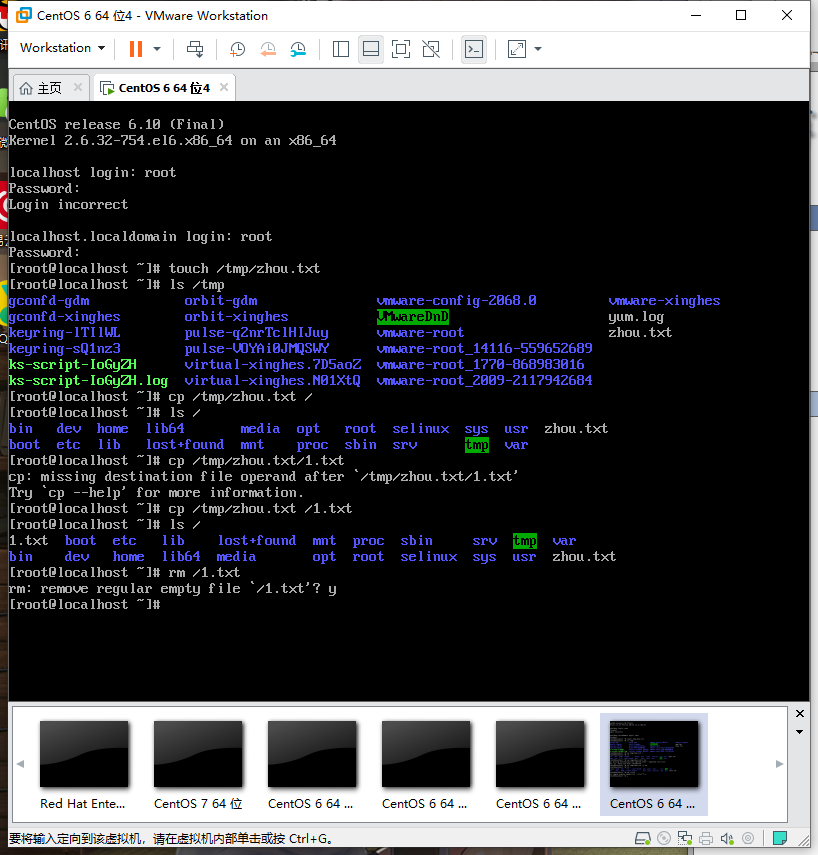Click the 'cp --help' hint line

click(156, 493)
